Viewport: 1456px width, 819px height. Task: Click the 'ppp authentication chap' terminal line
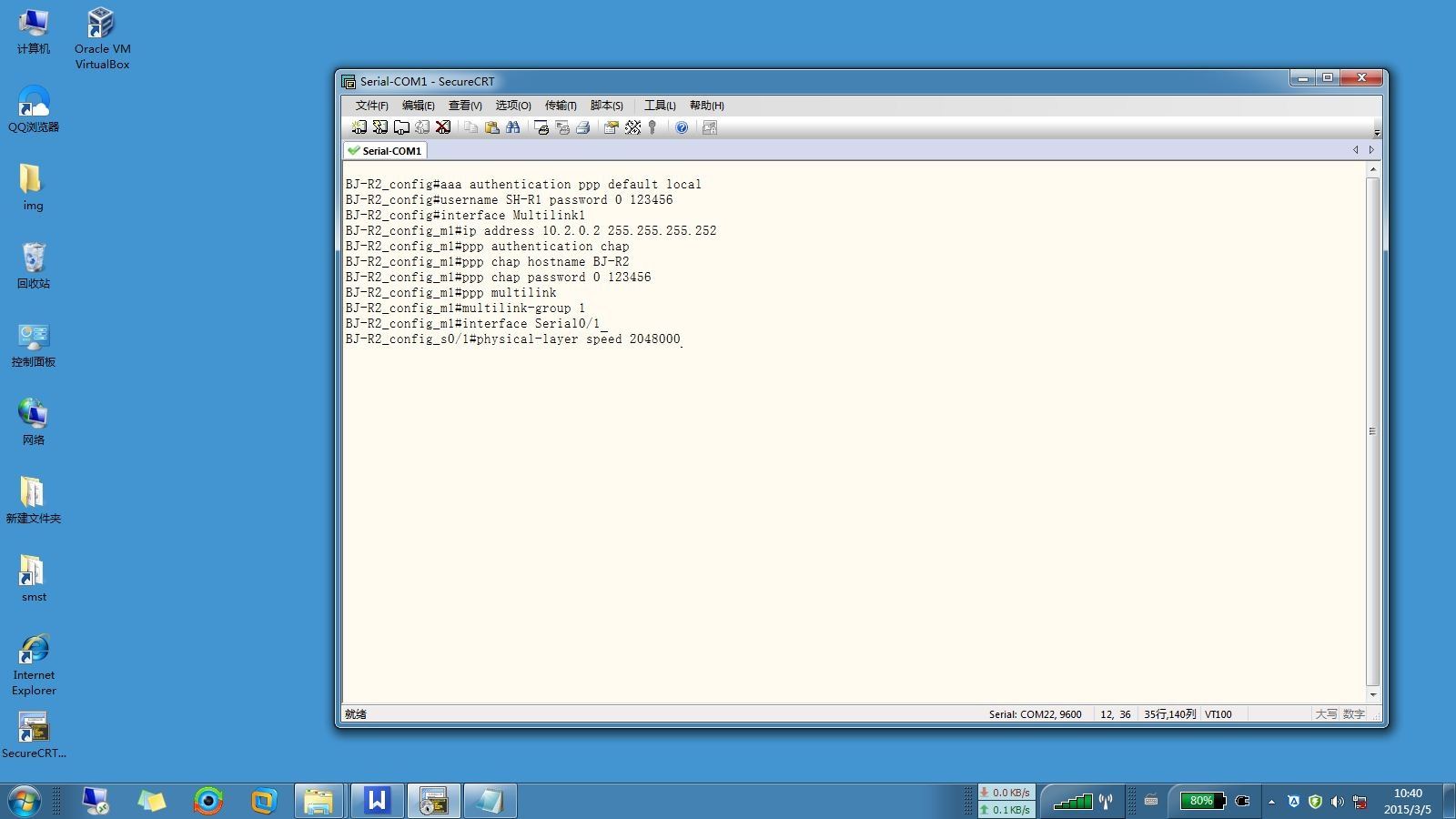[x=487, y=247]
